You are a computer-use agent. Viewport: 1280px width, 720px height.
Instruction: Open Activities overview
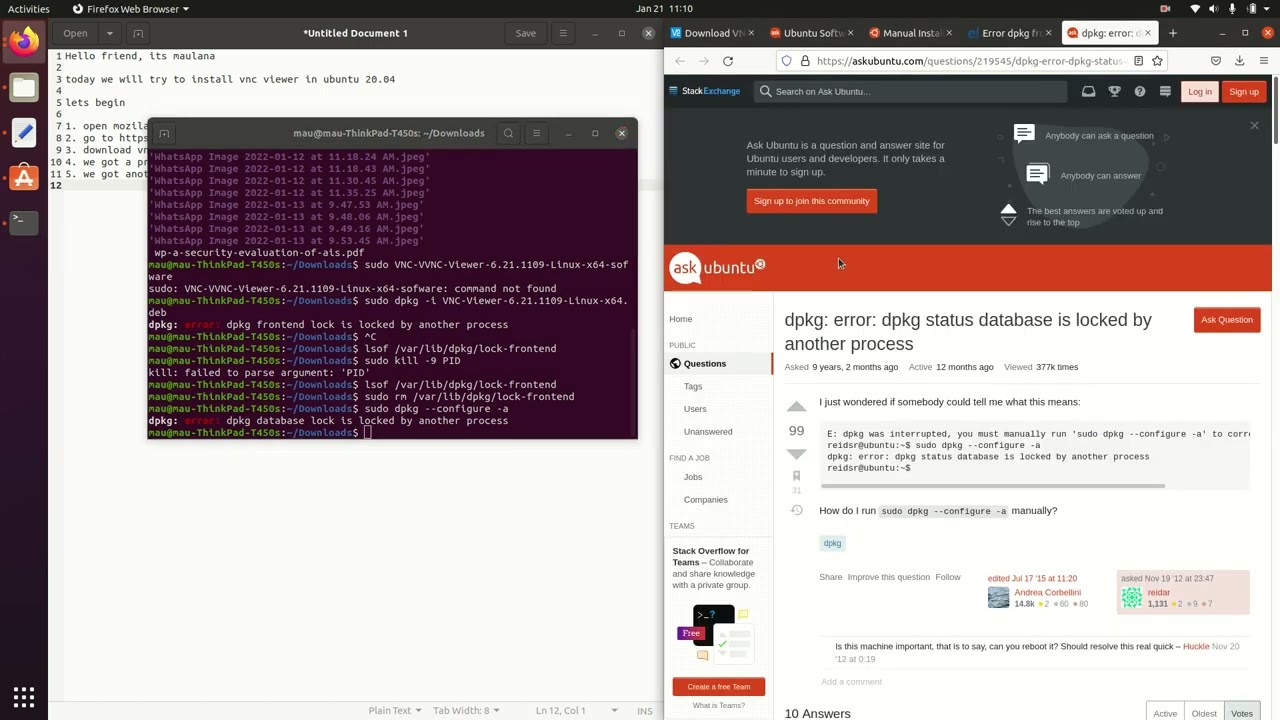click(x=28, y=9)
